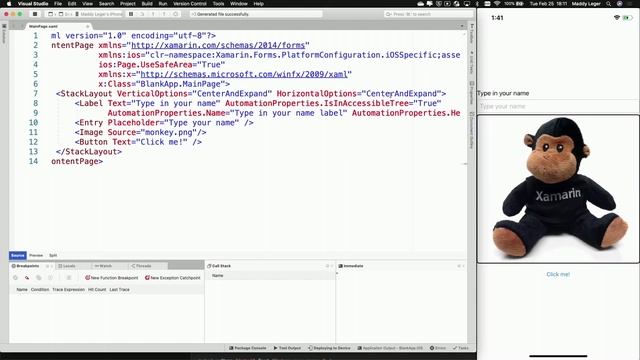Click the xamarin.com schemas link in code
640x360 pixels.
(218, 45)
